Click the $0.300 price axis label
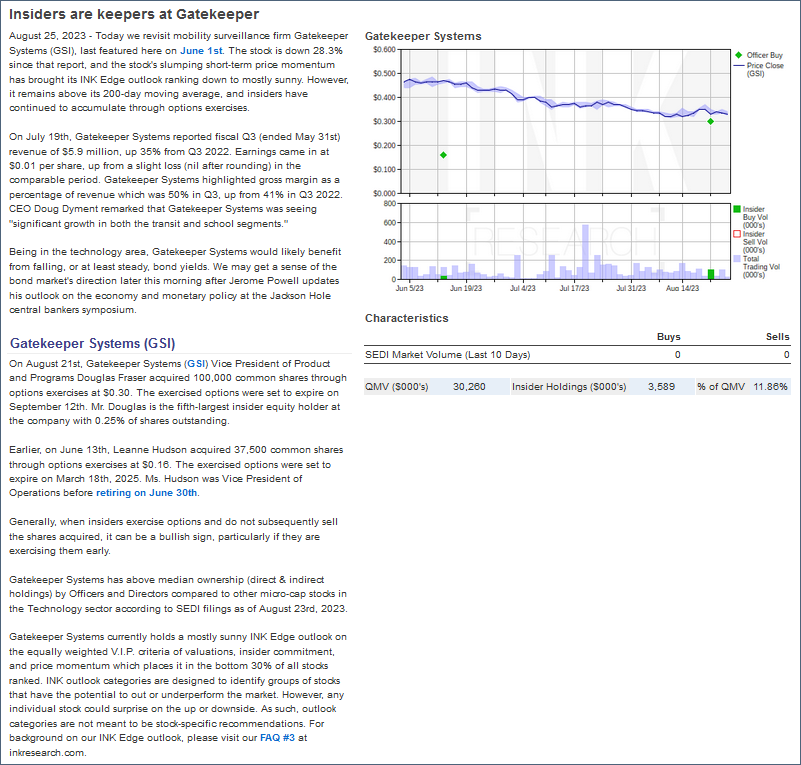The width and height of the screenshot is (801, 765). point(384,122)
